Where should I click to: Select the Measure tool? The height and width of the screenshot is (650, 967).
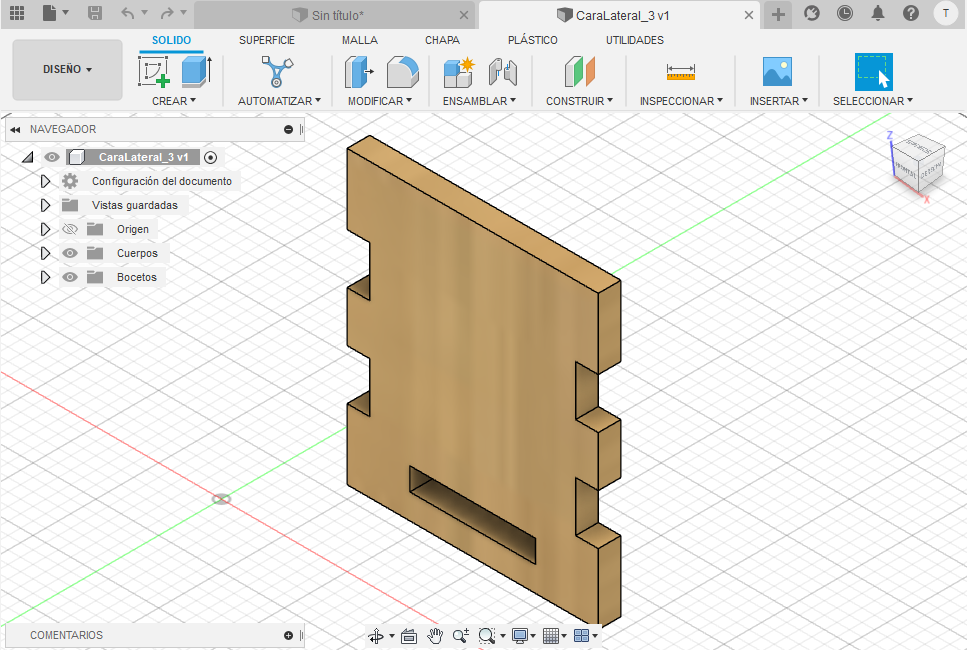pyautogui.click(x=681, y=72)
